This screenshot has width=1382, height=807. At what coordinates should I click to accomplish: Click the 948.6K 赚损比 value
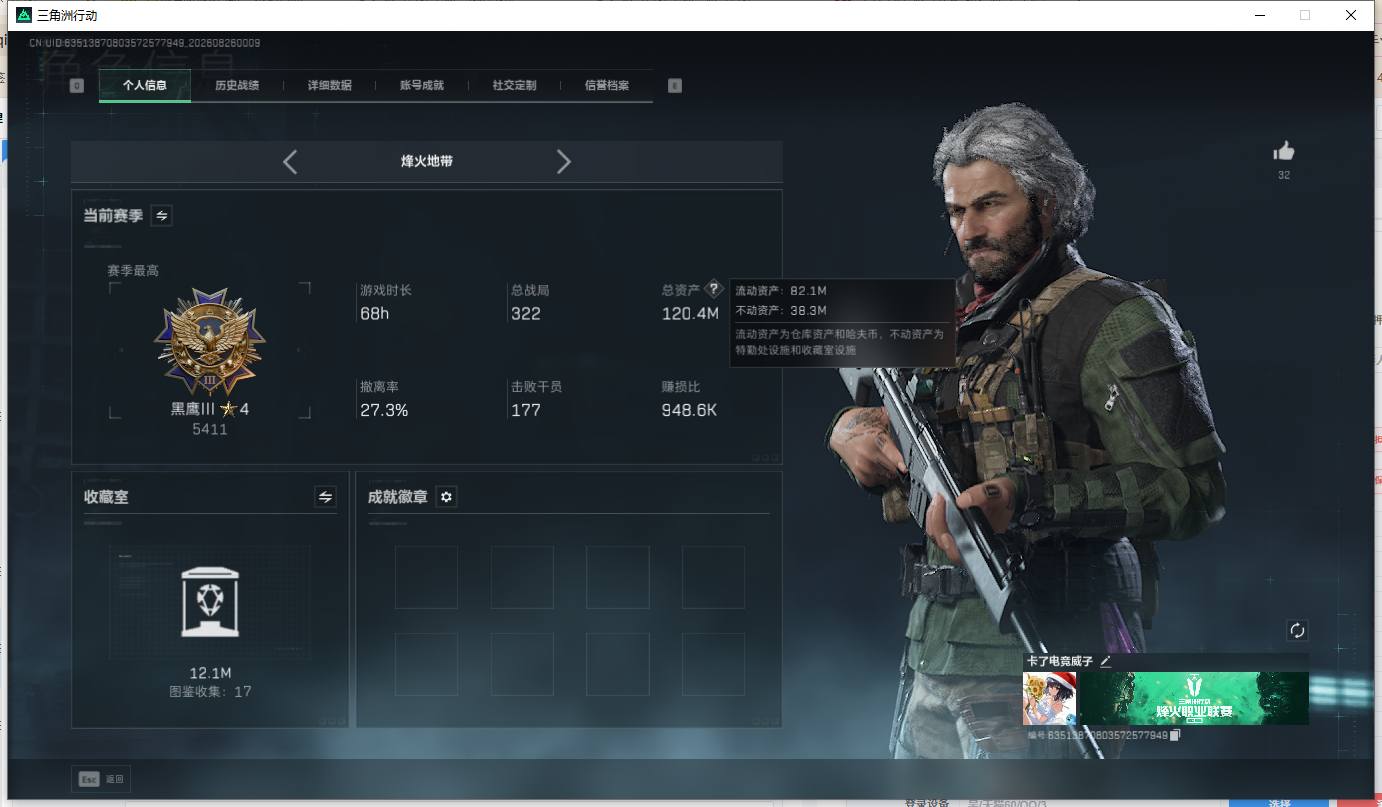point(689,410)
